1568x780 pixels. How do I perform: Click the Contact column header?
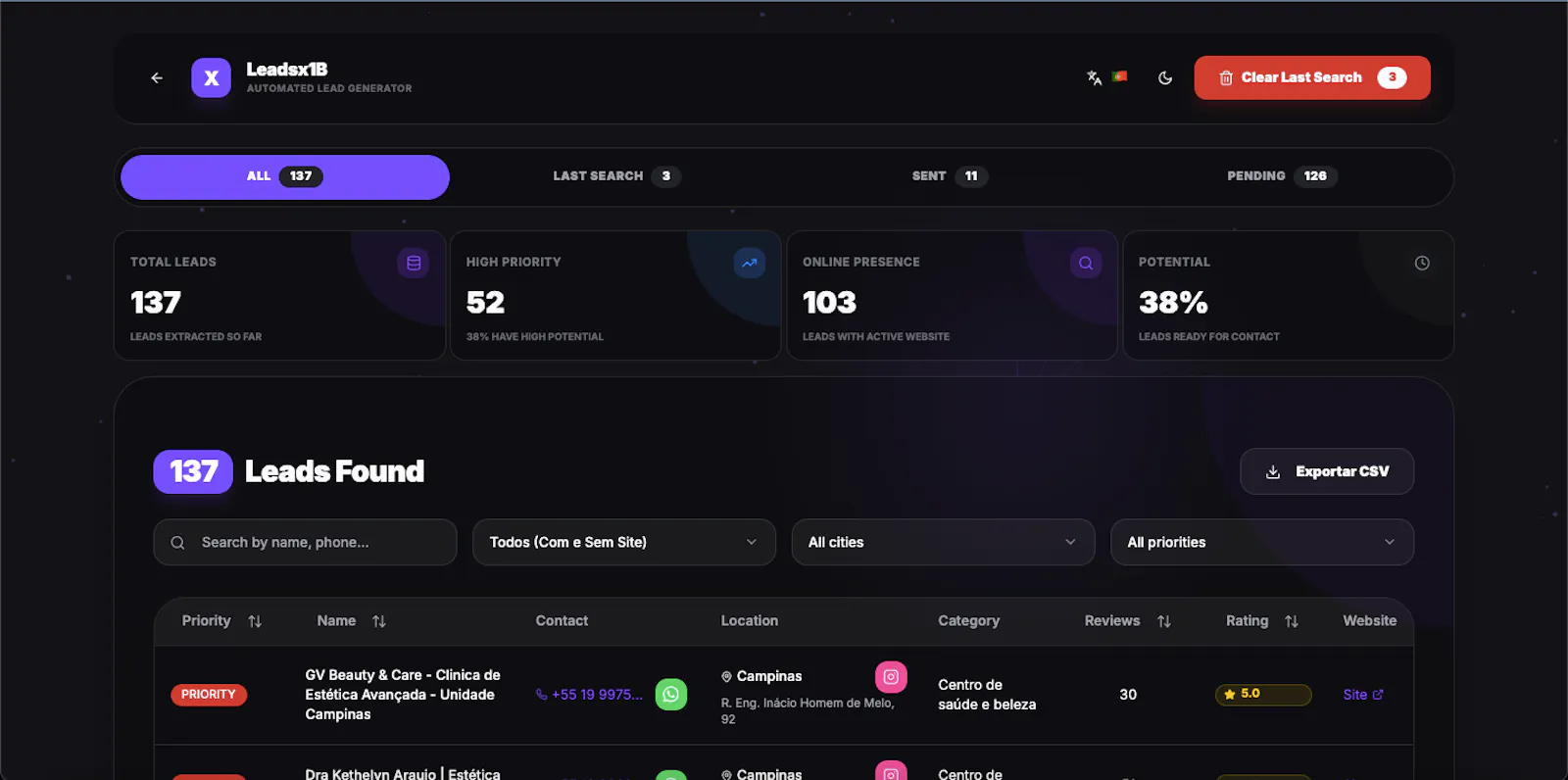tap(562, 621)
